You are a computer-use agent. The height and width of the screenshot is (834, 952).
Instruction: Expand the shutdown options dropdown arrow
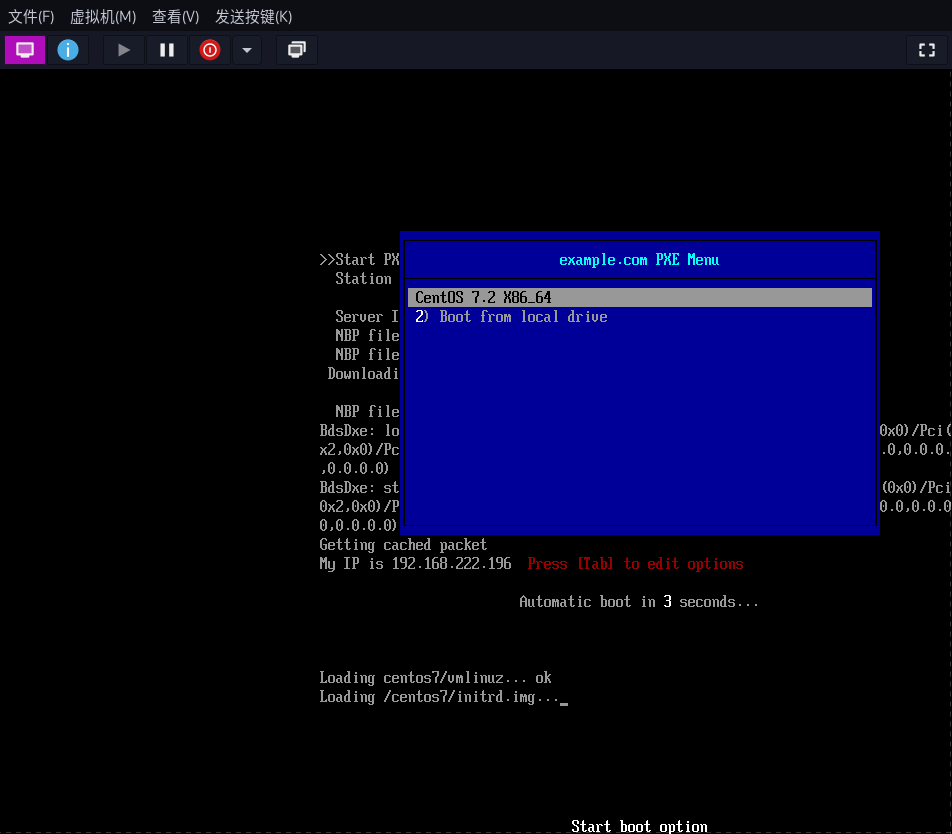pos(247,50)
